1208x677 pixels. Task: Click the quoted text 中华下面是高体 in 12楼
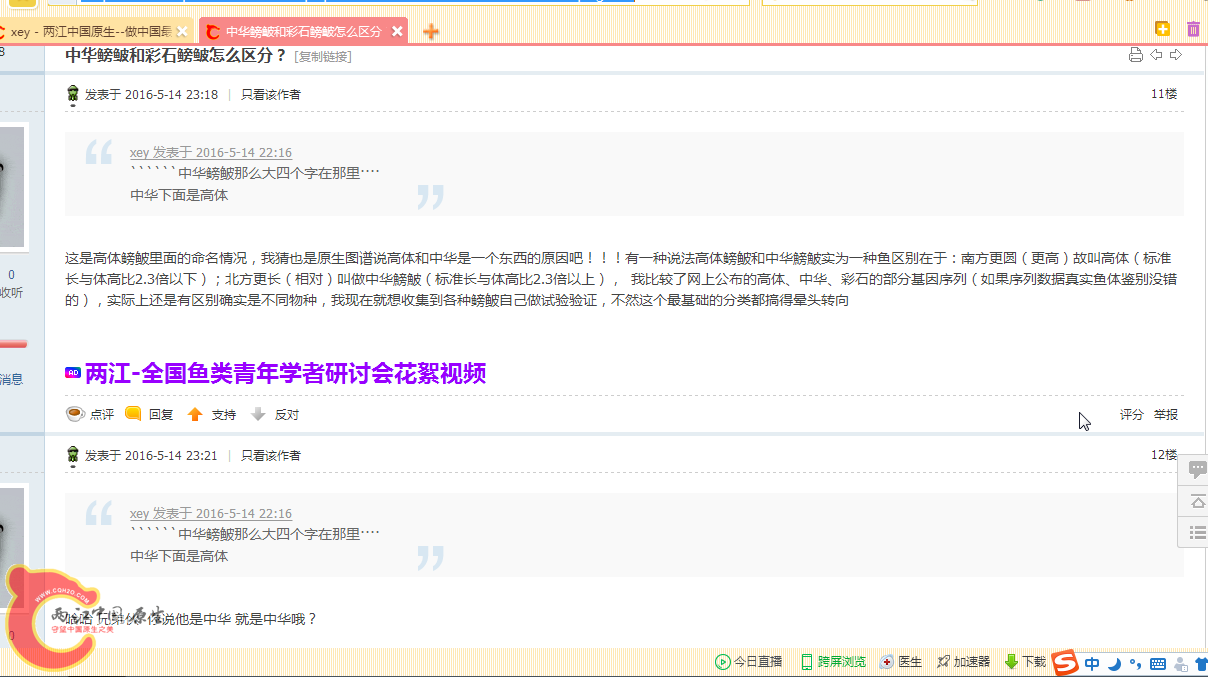click(x=179, y=556)
